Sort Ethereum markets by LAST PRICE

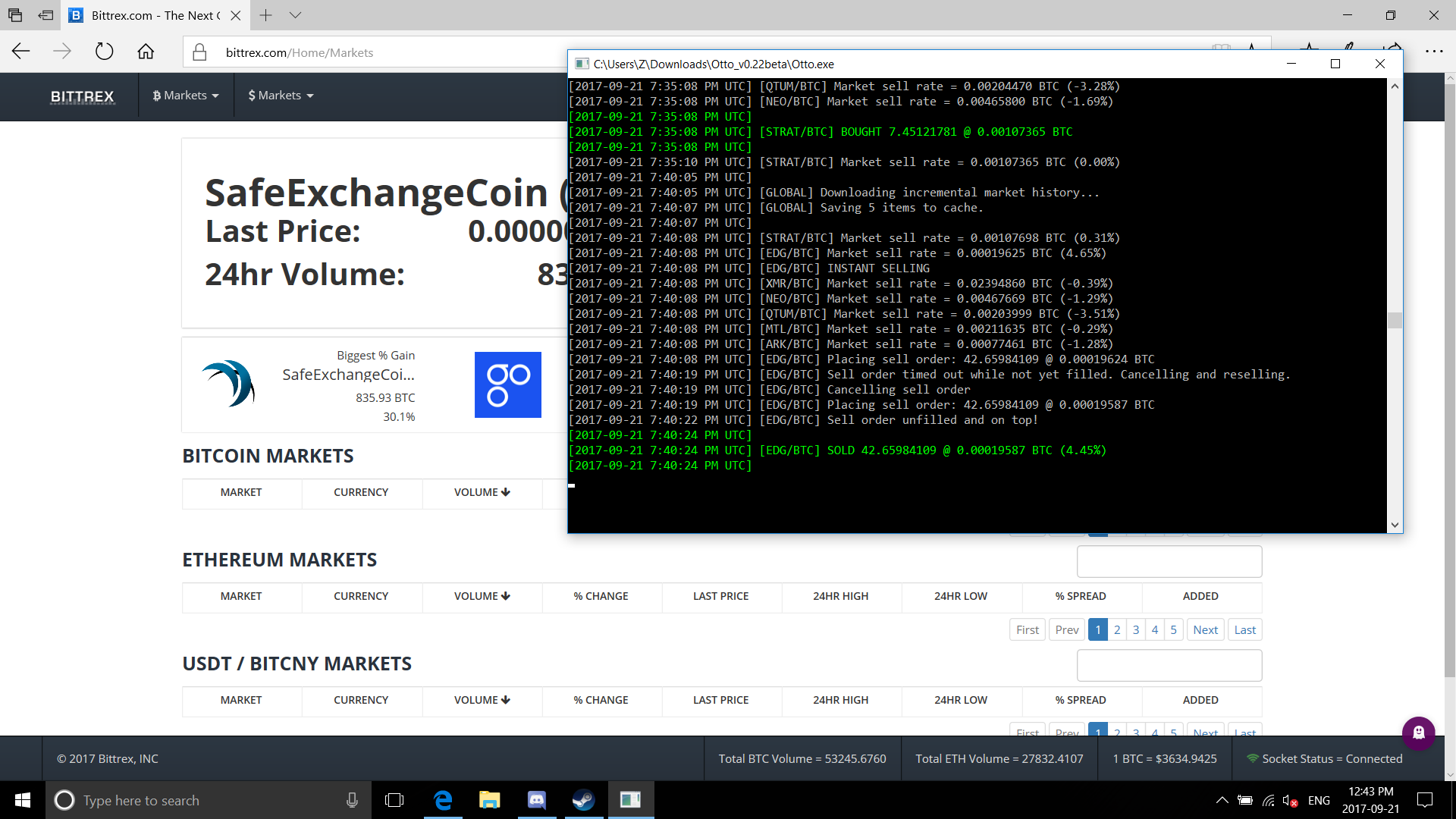(x=721, y=596)
